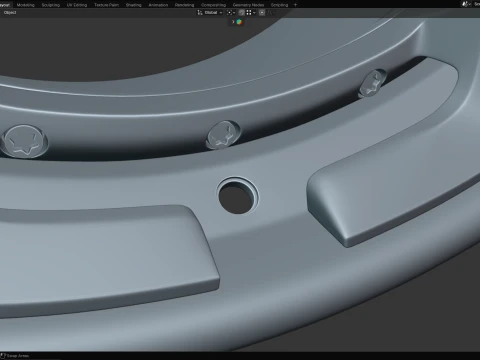The height and width of the screenshot is (360, 480).
Task: Switch to the Animation workspace tab
Action: point(158,5)
